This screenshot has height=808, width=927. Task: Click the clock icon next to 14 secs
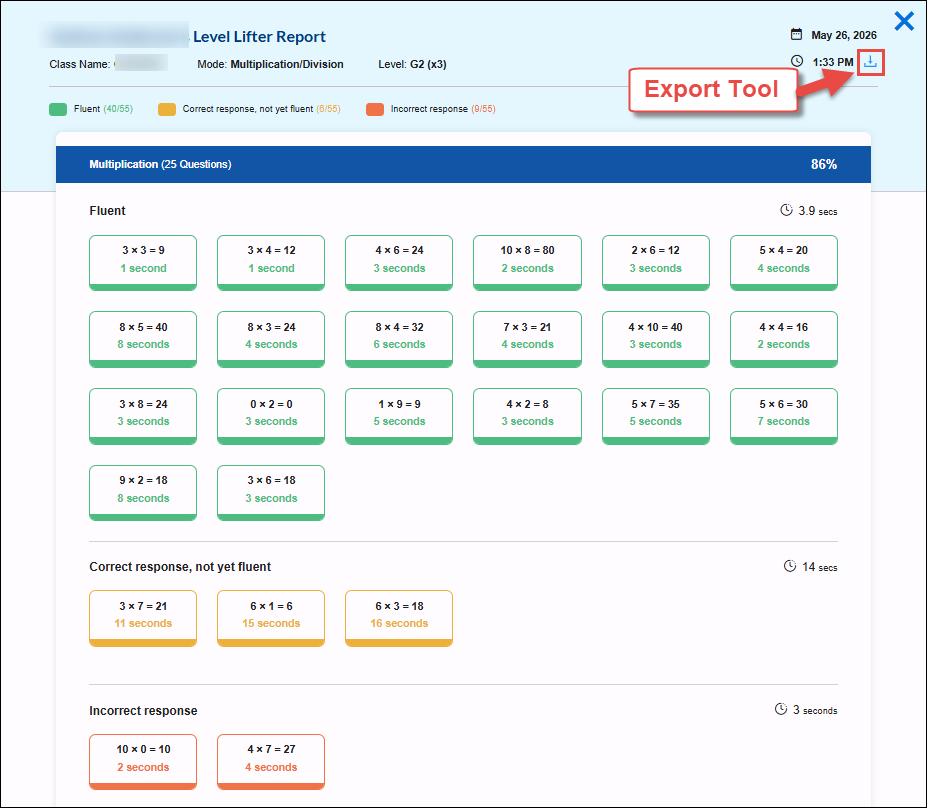point(790,566)
